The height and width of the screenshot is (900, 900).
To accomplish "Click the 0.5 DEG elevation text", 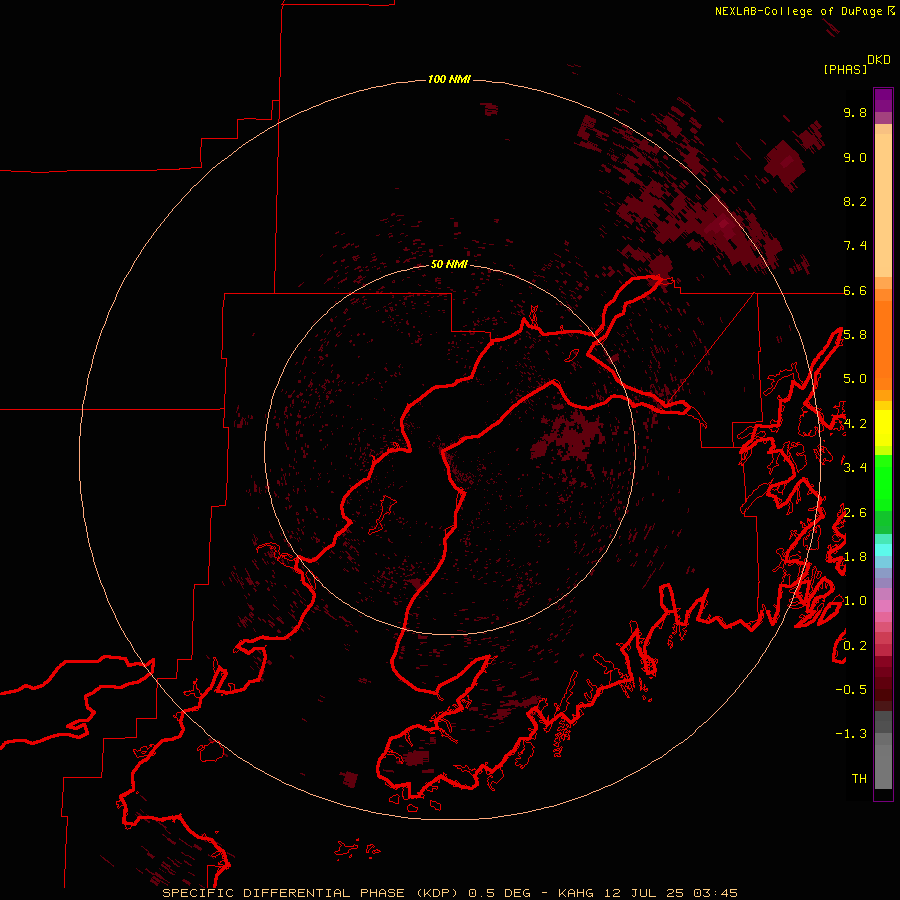I will [499, 893].
